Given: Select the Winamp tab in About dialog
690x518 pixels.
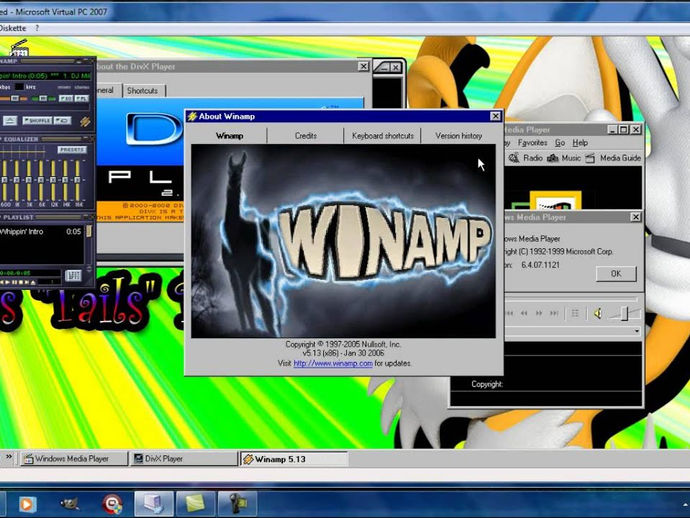Looking at the screenshot, I should click(x=229, y=136).
